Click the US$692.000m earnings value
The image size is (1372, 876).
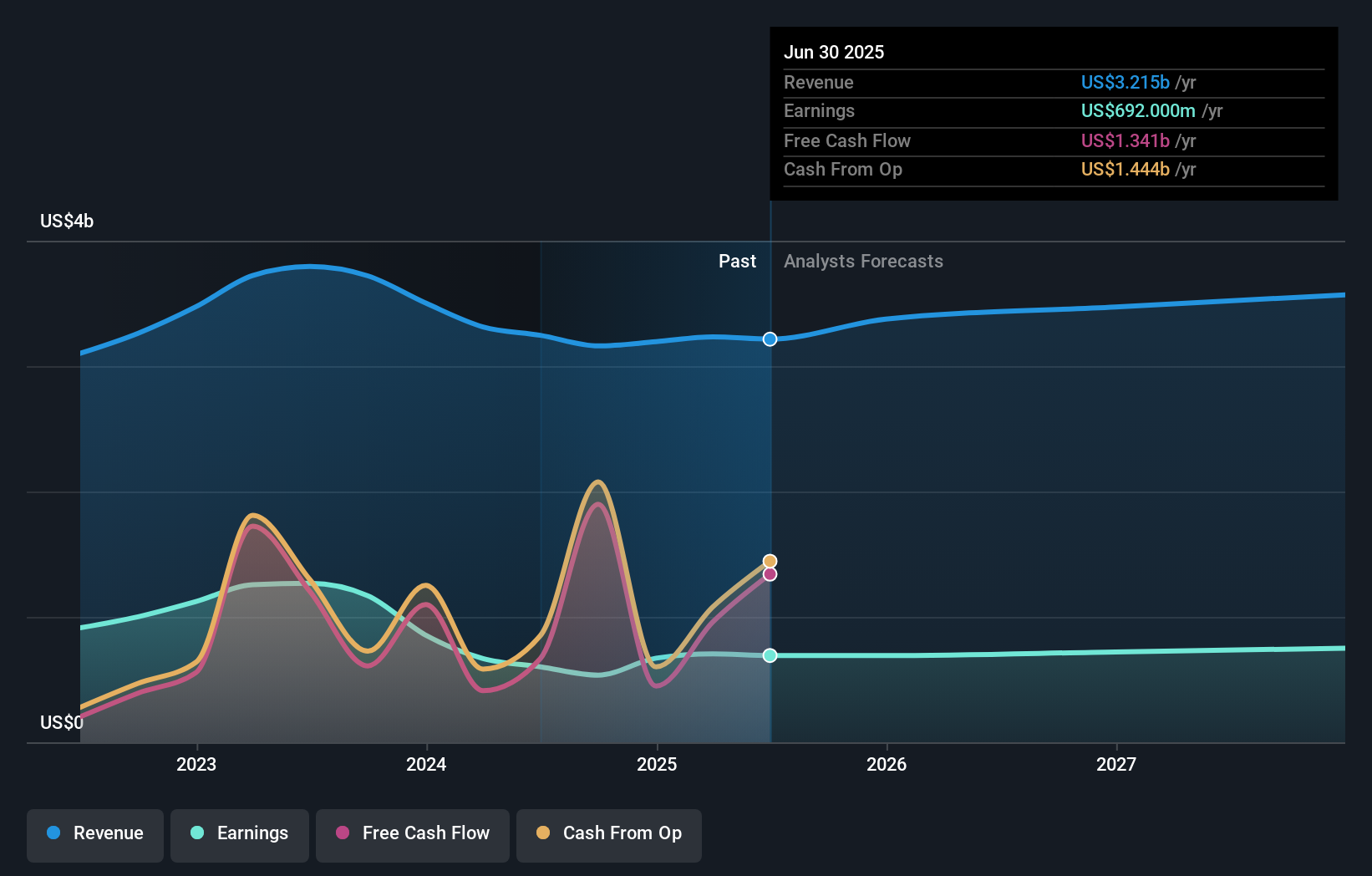pos(1138,110)
